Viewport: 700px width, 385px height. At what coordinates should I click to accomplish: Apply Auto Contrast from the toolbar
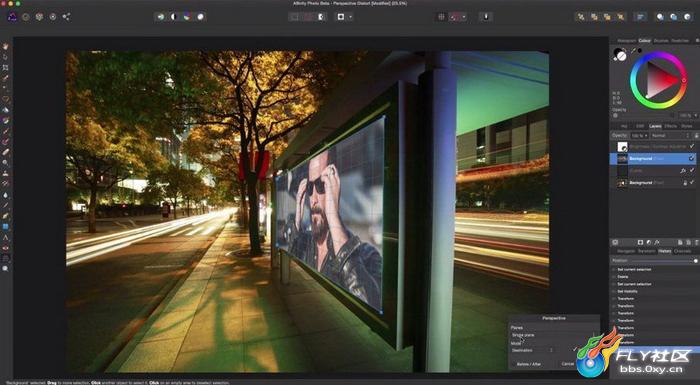coord(174,17)
